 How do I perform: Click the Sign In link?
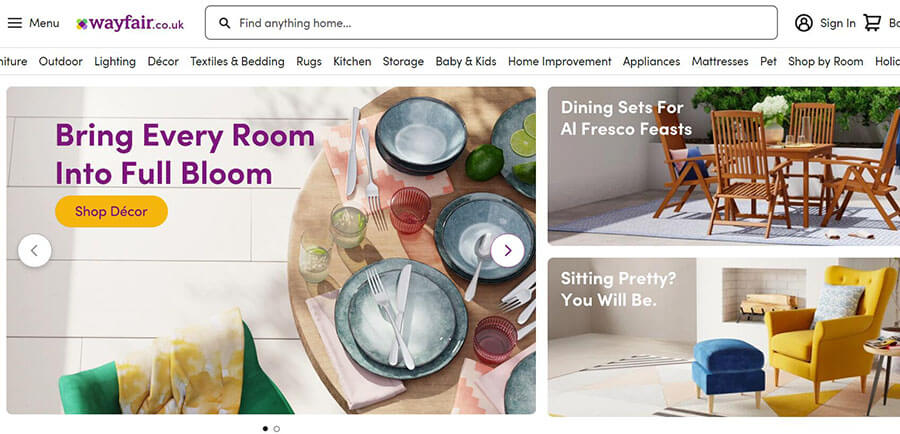tap(837, 23)
